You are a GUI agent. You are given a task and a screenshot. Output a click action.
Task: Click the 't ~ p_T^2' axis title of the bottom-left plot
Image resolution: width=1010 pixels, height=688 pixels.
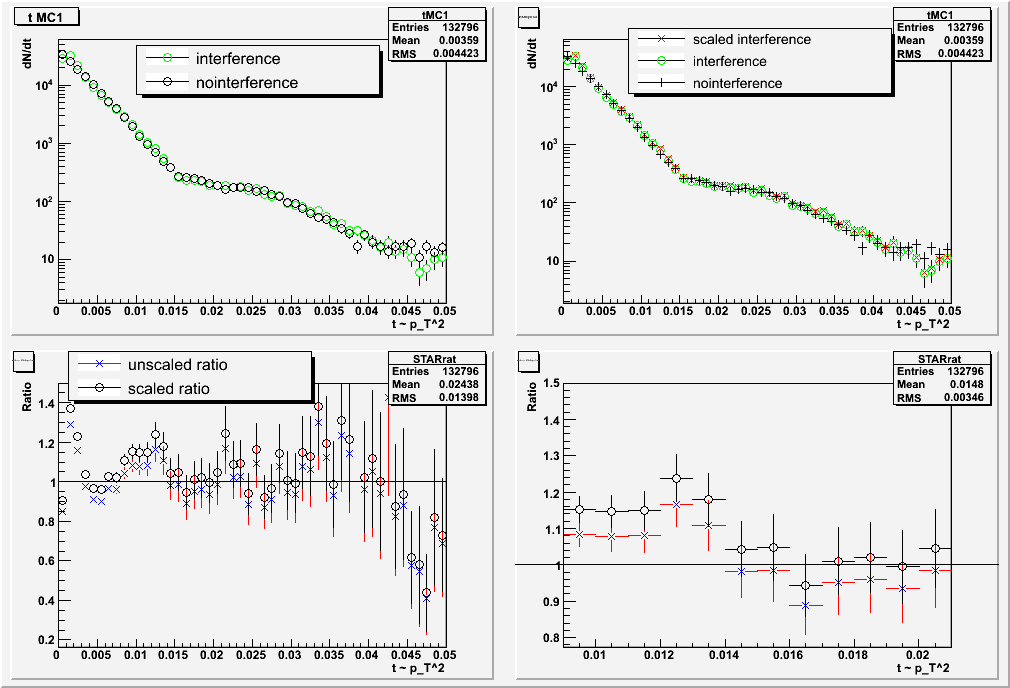pyautogui.click(x=420, y=667)
